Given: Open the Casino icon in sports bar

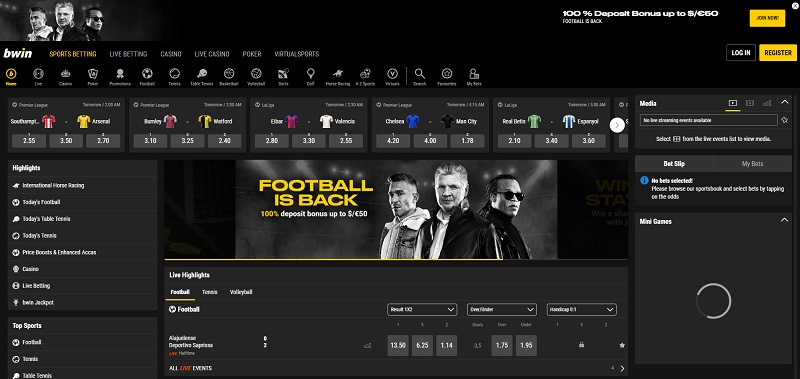Looking at the screenshot, I should [x=65, y=77].
